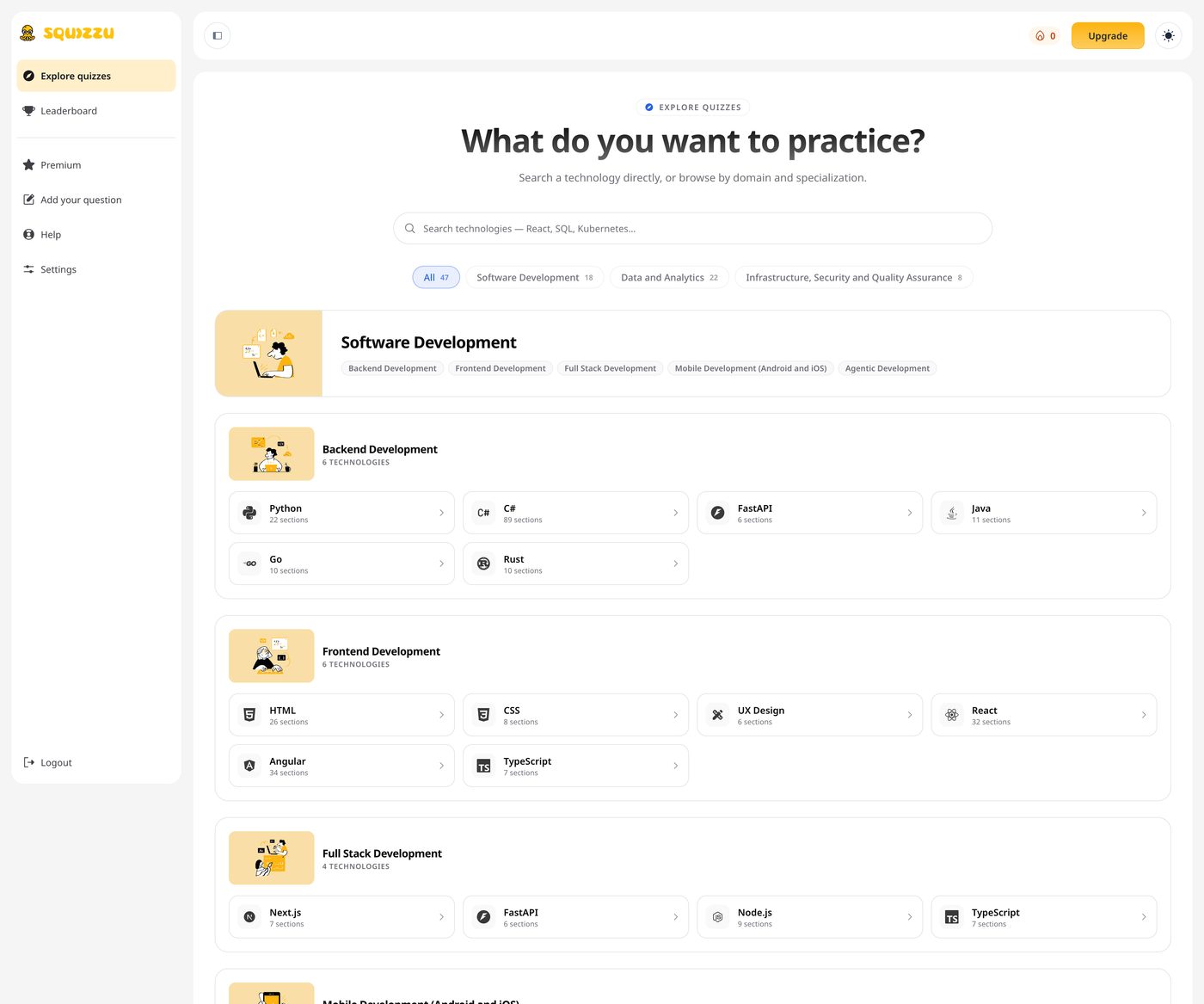Select the Data and Analytics filter
Screen dimensions: 1204x1004
pos(670,277)
